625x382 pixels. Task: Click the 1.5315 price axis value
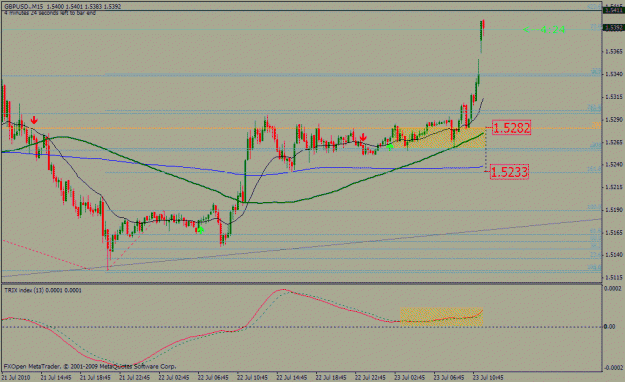[613, 97]
